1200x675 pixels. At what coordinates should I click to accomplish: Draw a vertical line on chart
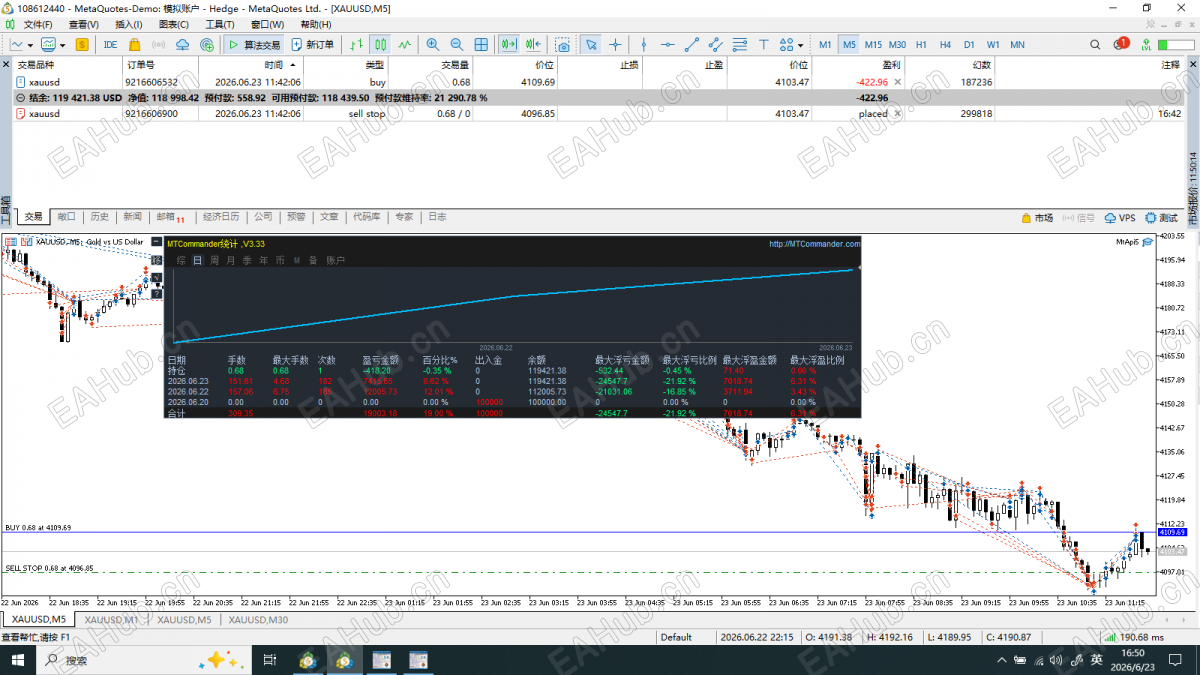coord(643,44)
